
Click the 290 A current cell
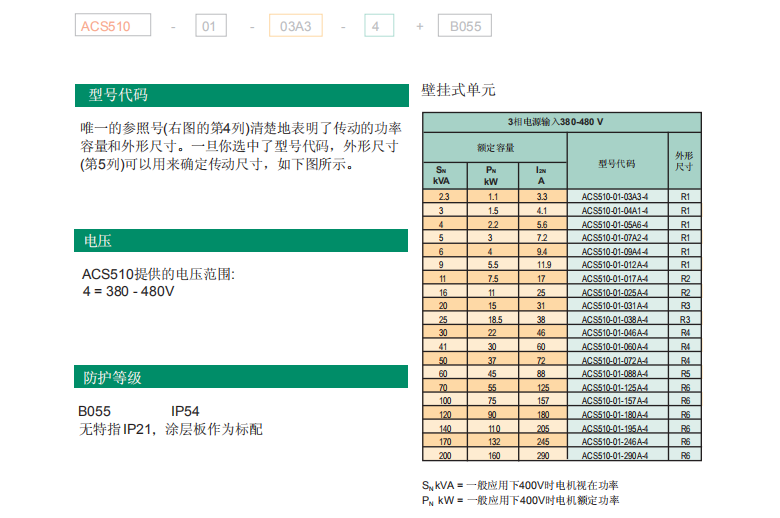pyautogui.click(x=543, y=455)
